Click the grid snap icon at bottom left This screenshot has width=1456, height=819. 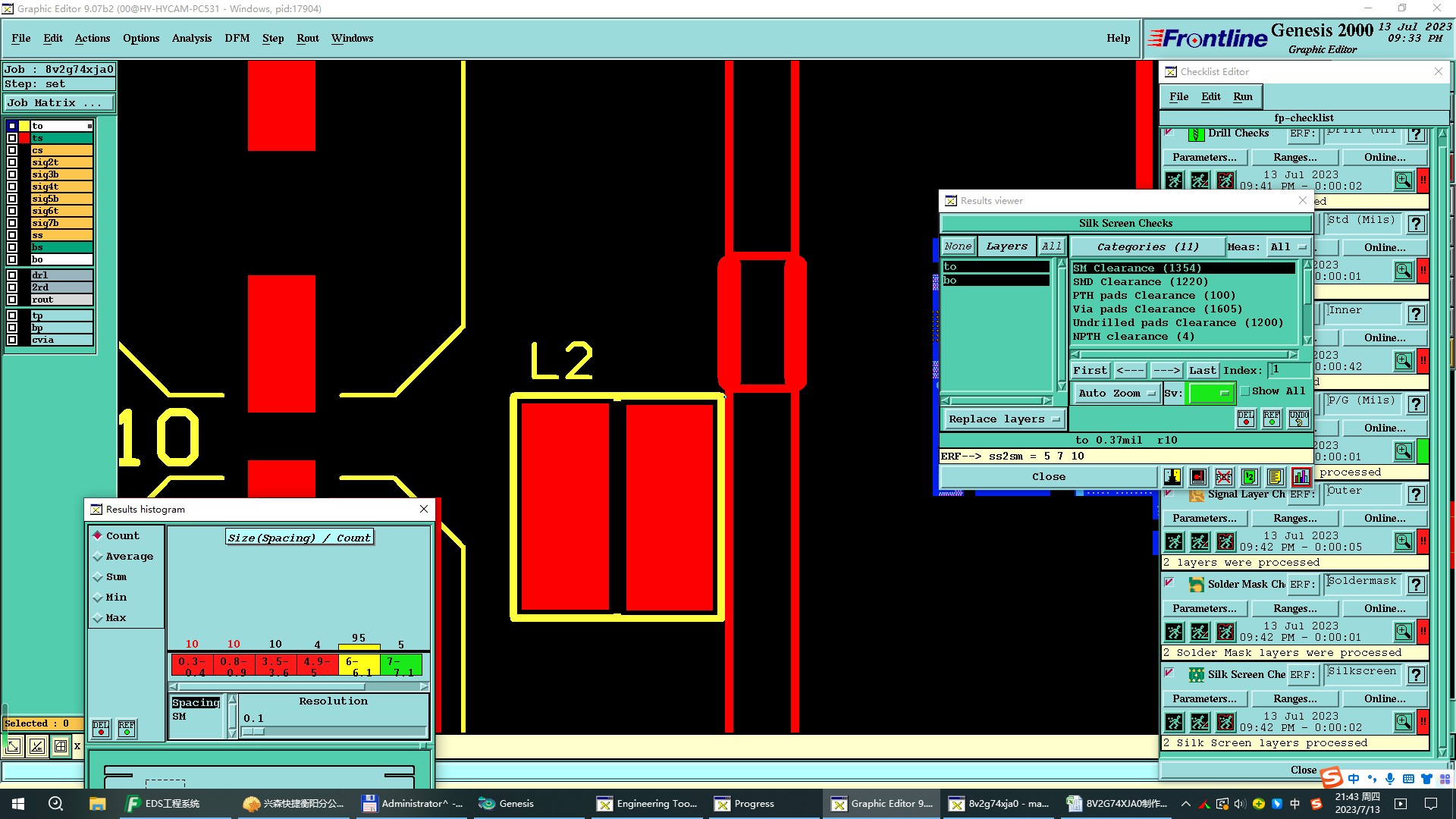[61, 746]
